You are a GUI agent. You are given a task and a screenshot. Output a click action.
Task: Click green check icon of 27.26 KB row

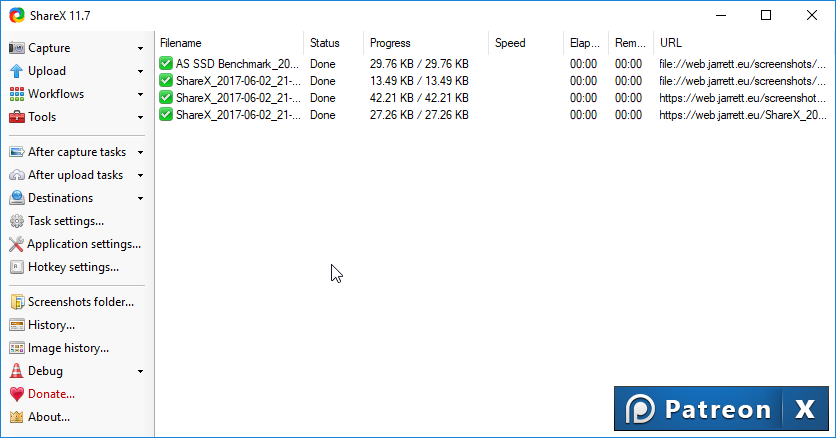166,115
